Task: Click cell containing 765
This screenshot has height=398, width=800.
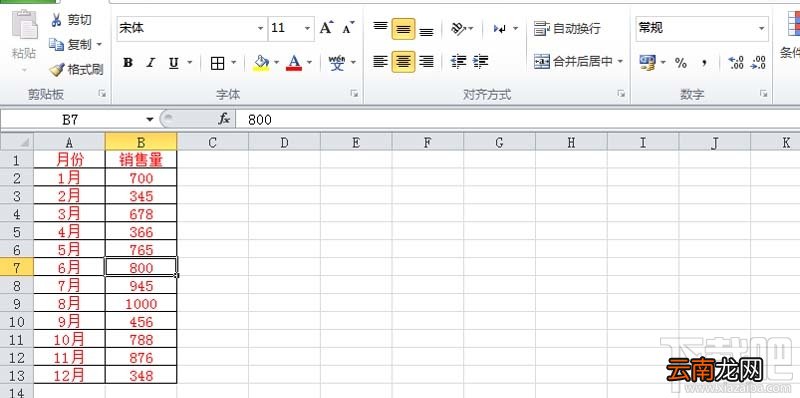Action: pos(141,250)
